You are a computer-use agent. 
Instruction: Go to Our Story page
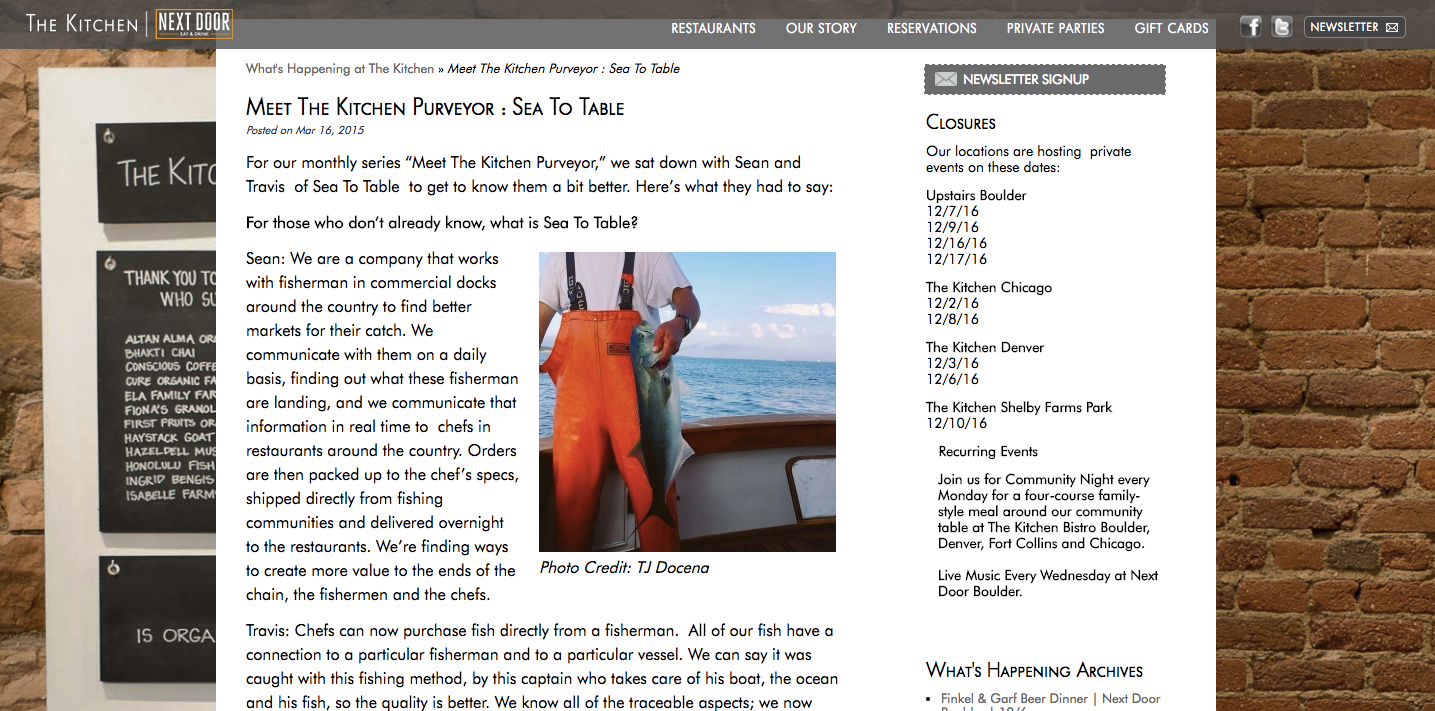click(821, 28)
